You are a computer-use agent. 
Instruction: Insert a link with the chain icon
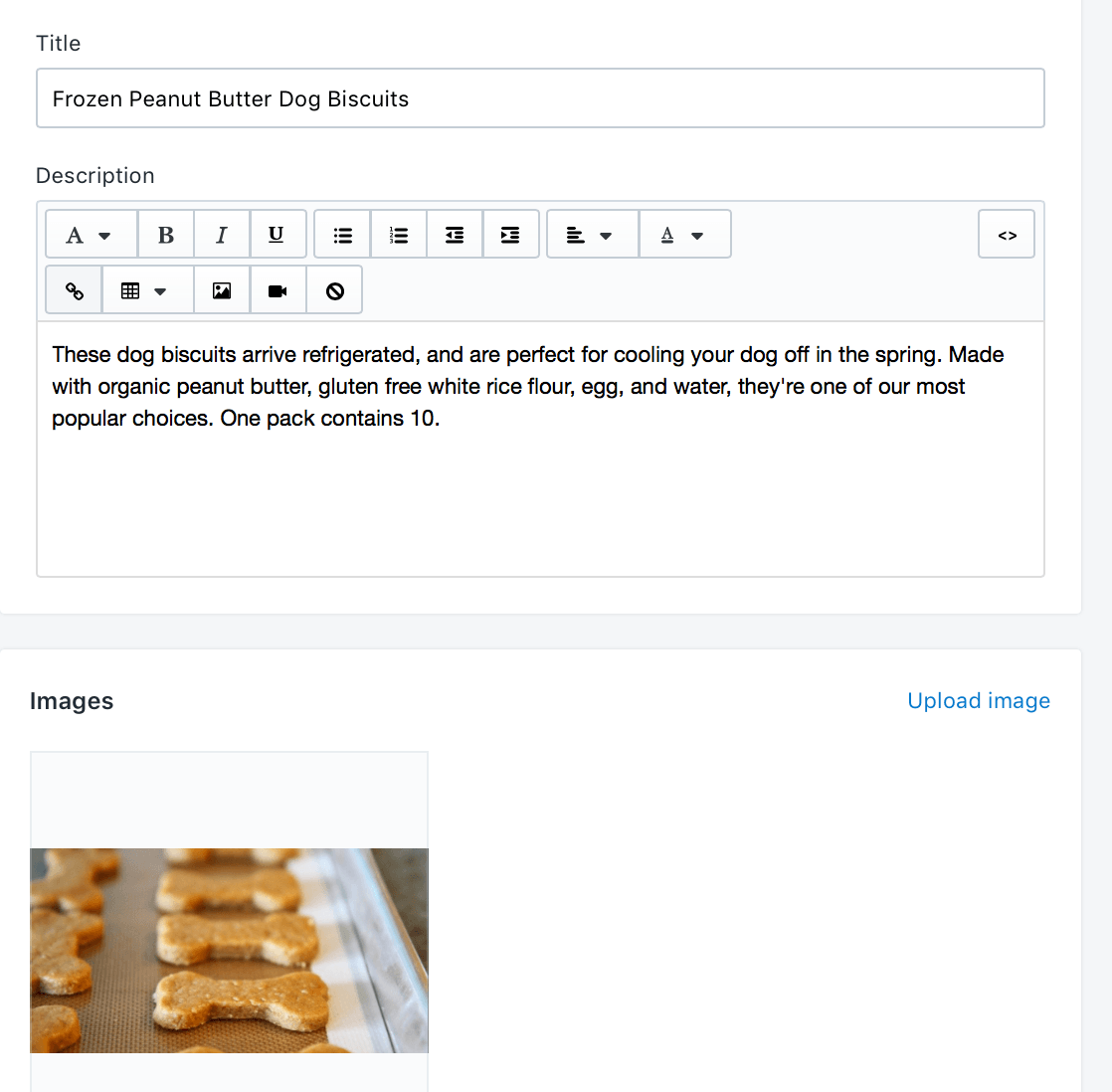click(74, 290)
